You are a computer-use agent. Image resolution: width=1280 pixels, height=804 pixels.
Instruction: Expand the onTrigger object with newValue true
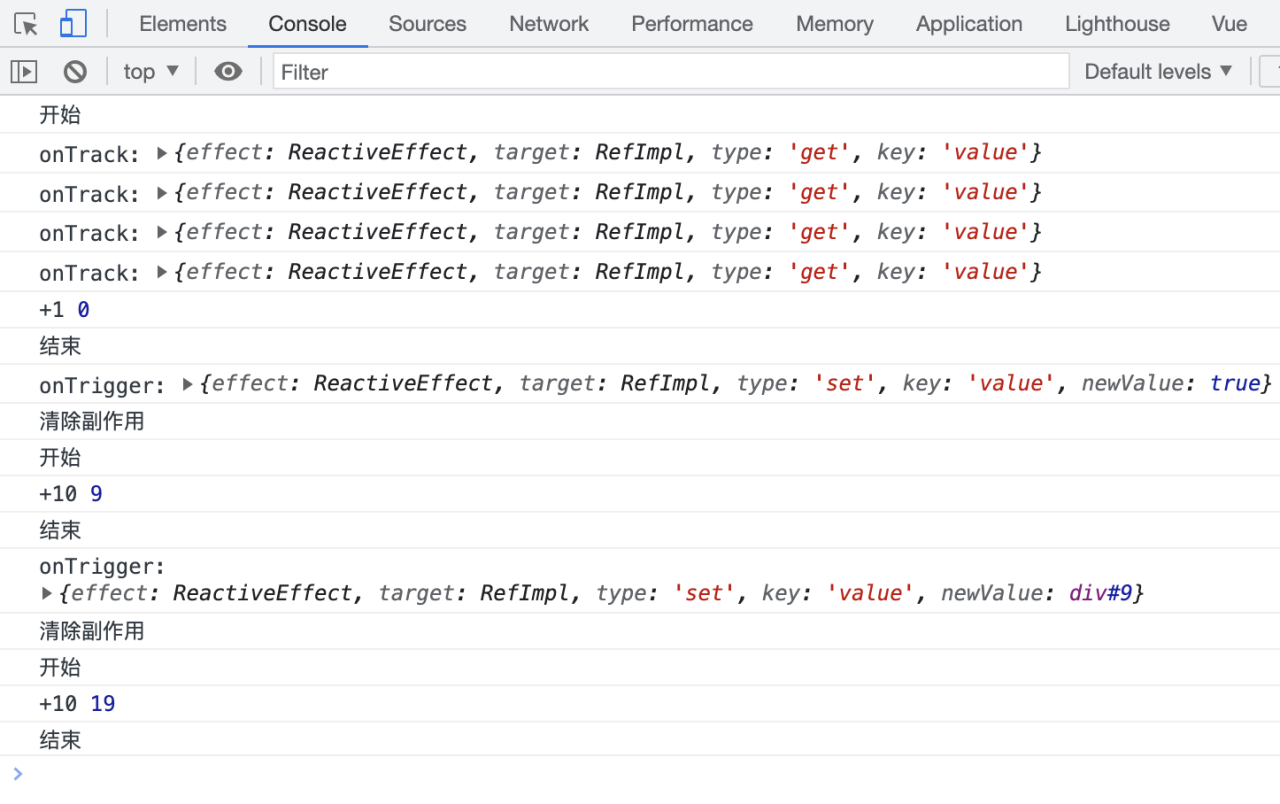pos(187,384)
